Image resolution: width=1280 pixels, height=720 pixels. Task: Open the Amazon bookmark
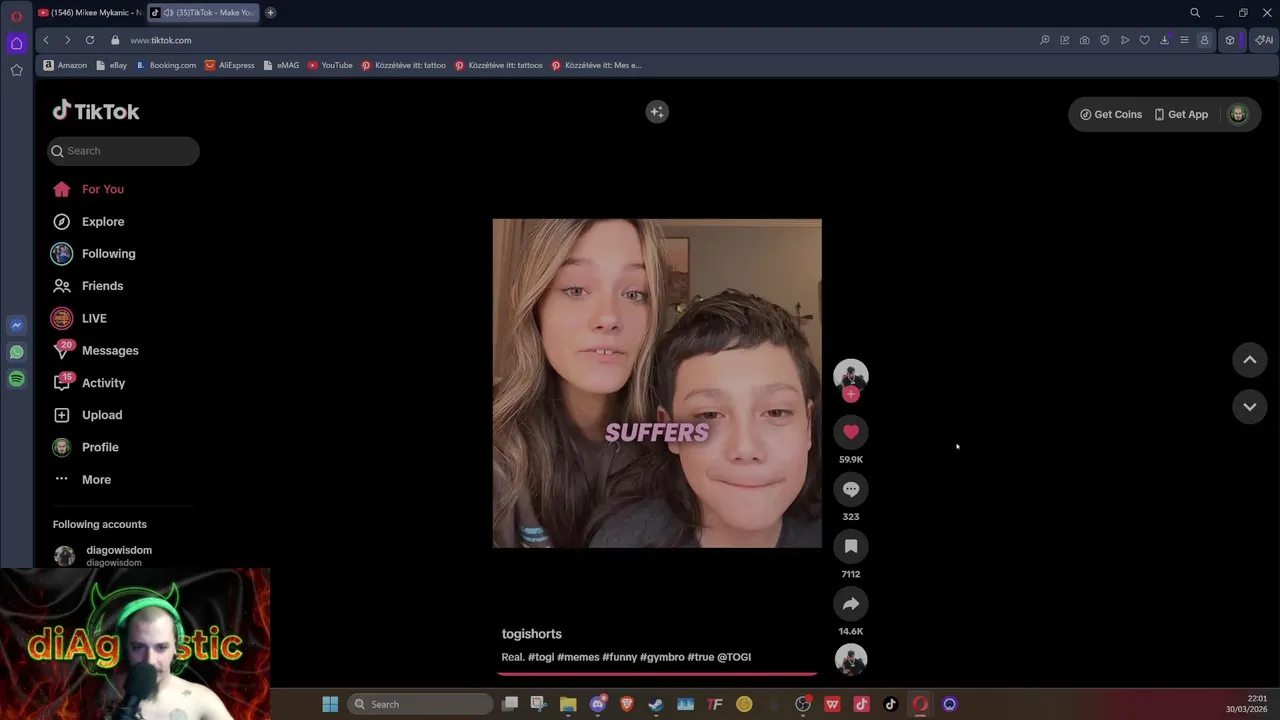tap(65, 65)
